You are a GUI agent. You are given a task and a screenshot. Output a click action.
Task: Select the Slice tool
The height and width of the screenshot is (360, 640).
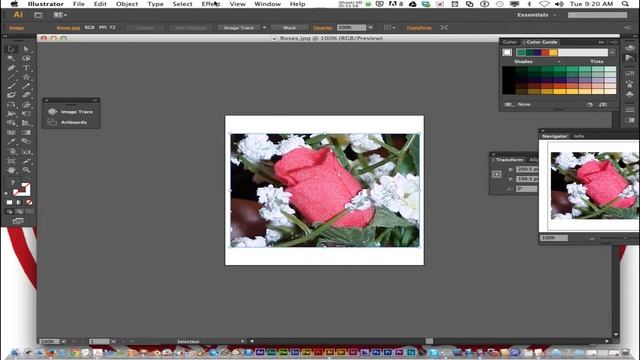[26, 161]
